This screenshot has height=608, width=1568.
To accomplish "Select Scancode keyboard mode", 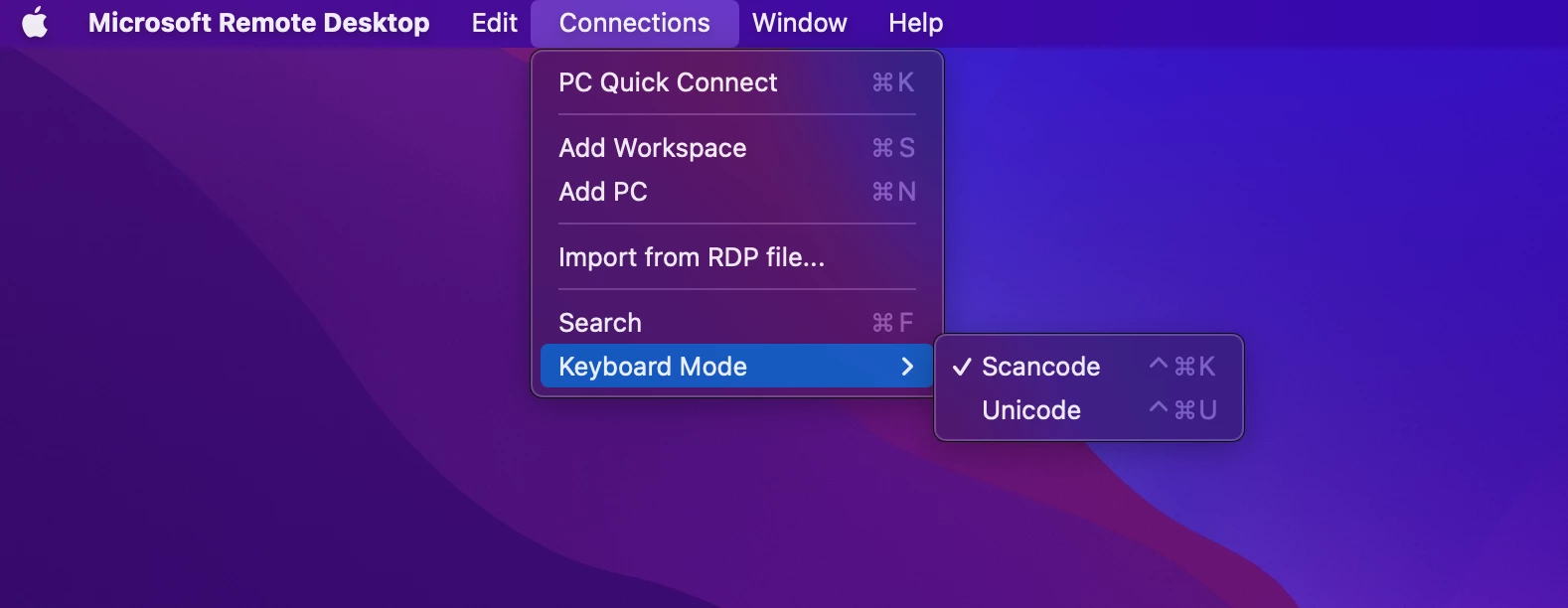I will click(x=1089, y=367).
